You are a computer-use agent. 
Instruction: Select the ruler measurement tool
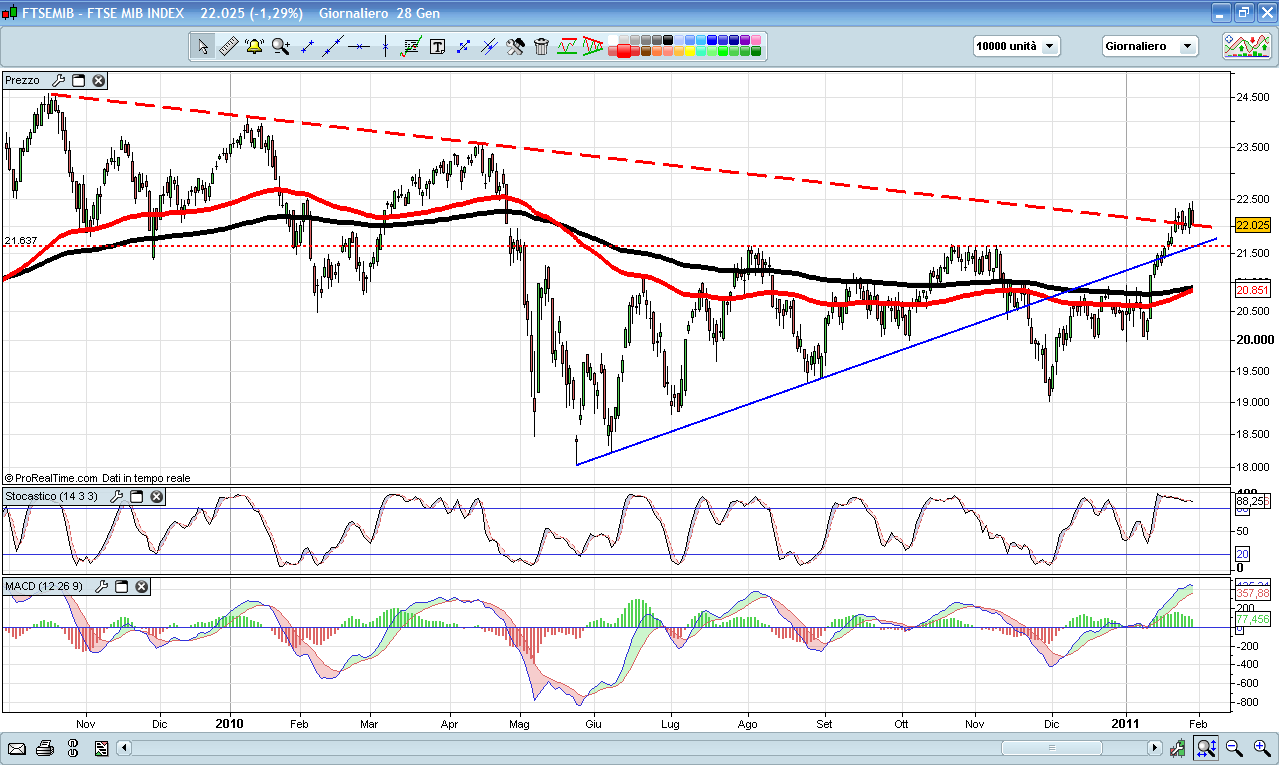coord(228,46)
